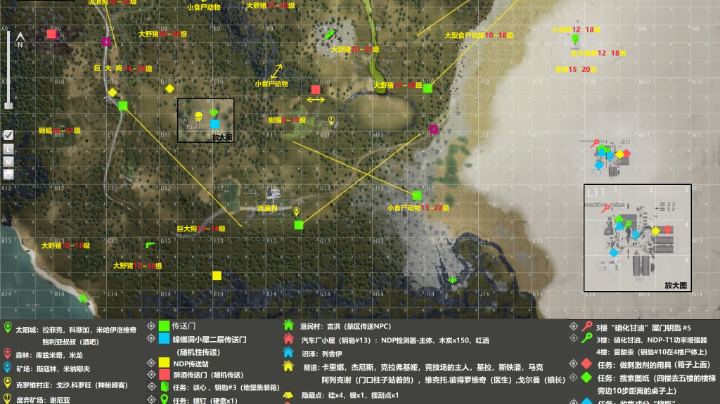Image resolution: width=720 pixels, height=404 pixels.
Task: Click the 巨大狗16~29级 map label
Action: tap(123, 68)
